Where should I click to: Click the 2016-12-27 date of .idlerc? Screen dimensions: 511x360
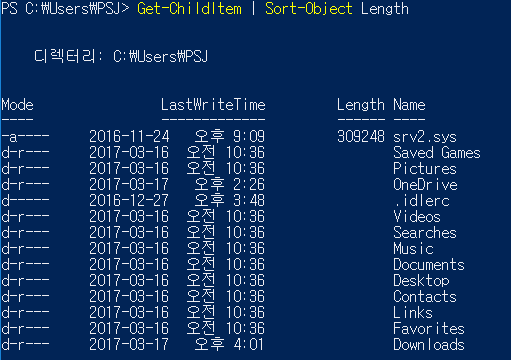129,201
